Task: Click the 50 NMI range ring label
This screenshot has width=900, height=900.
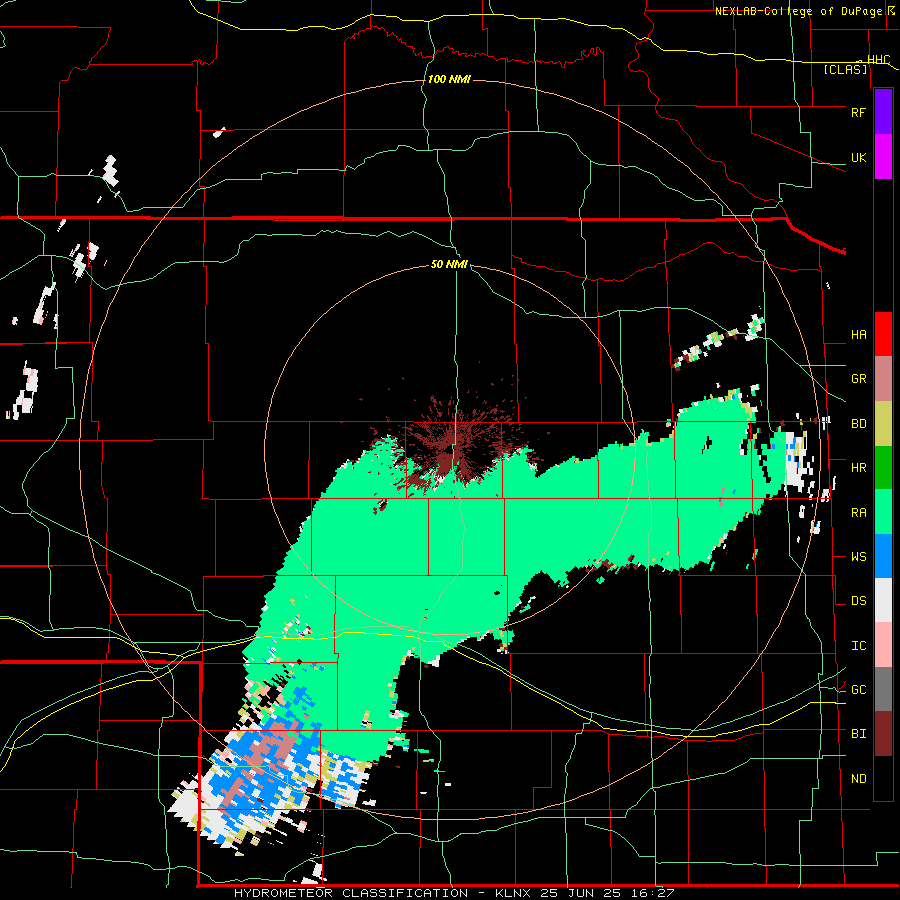Action: [x=449, y=264]
